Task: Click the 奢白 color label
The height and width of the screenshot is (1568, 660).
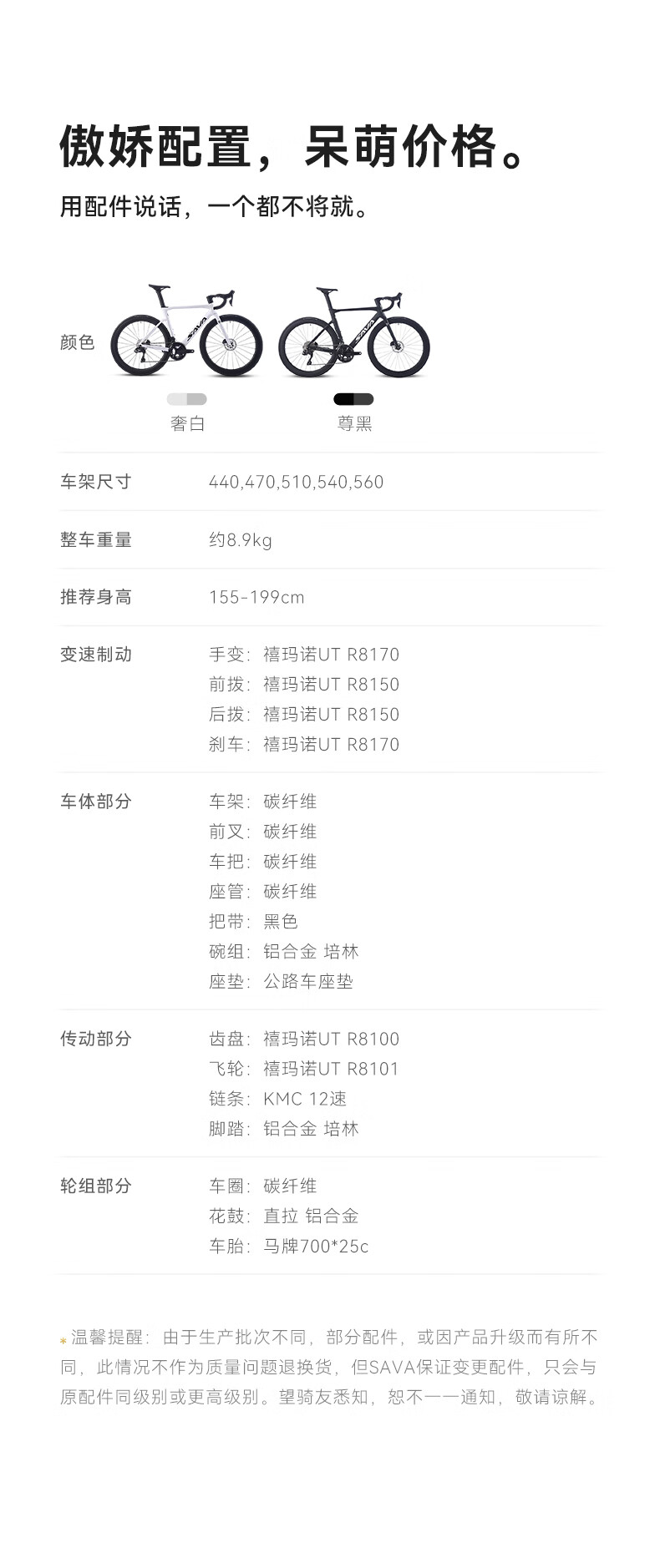Action: (187, 423)
